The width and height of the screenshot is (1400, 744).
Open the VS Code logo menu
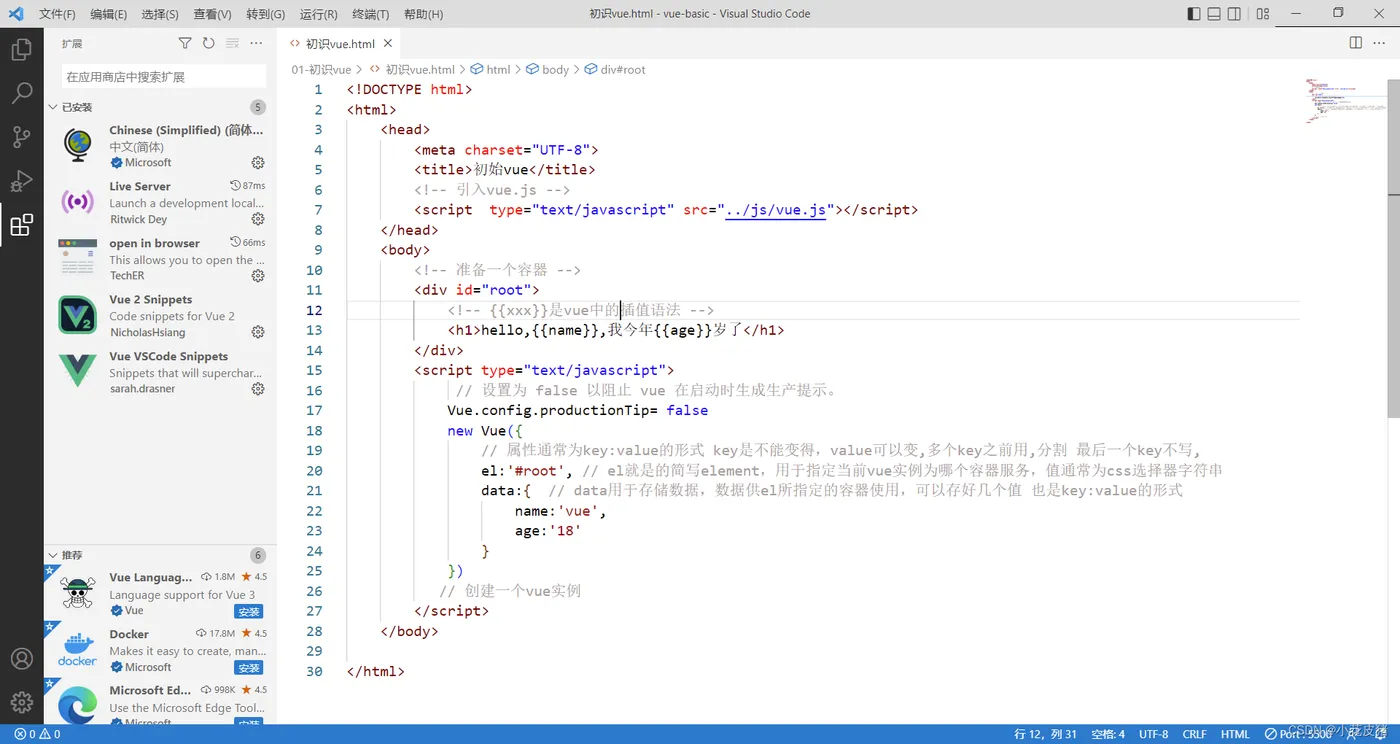(x=16, y=14)
